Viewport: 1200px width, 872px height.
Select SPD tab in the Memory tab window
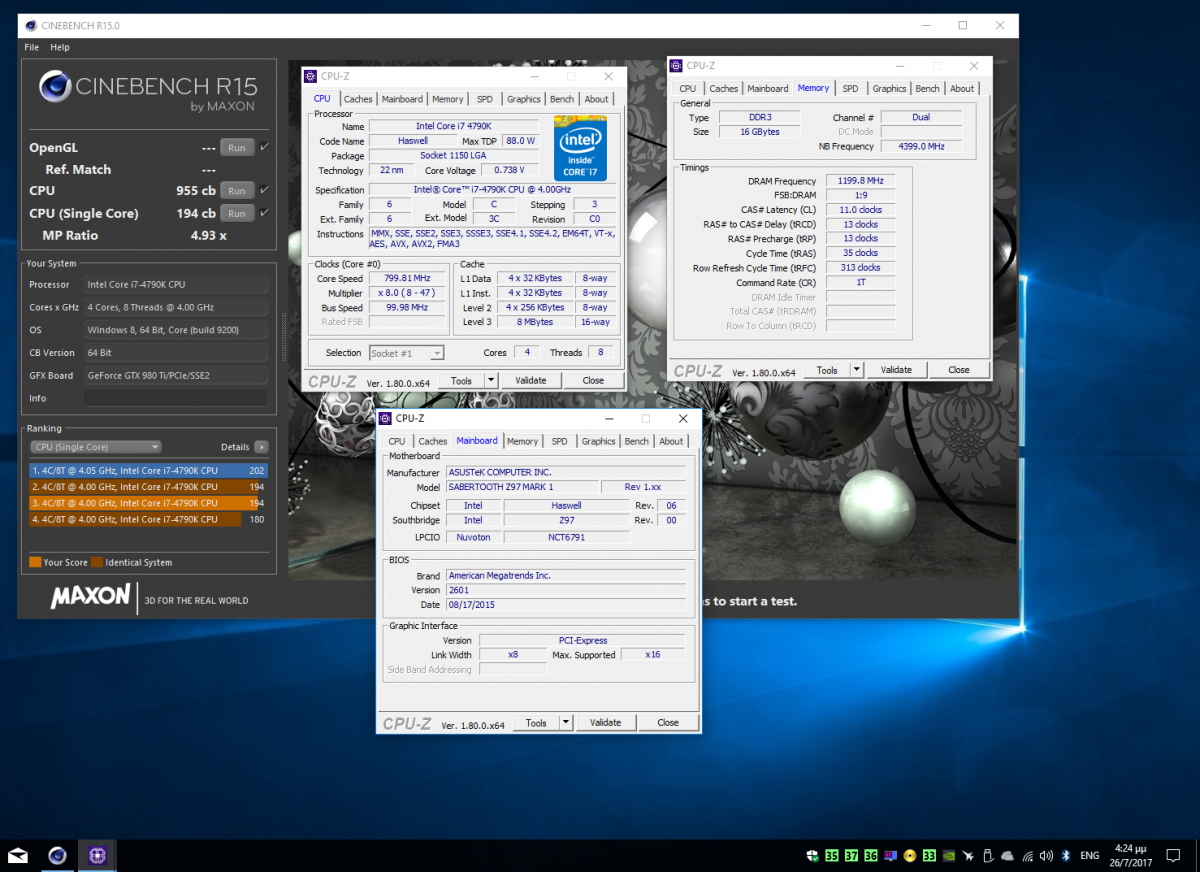[x=850, y=88]
